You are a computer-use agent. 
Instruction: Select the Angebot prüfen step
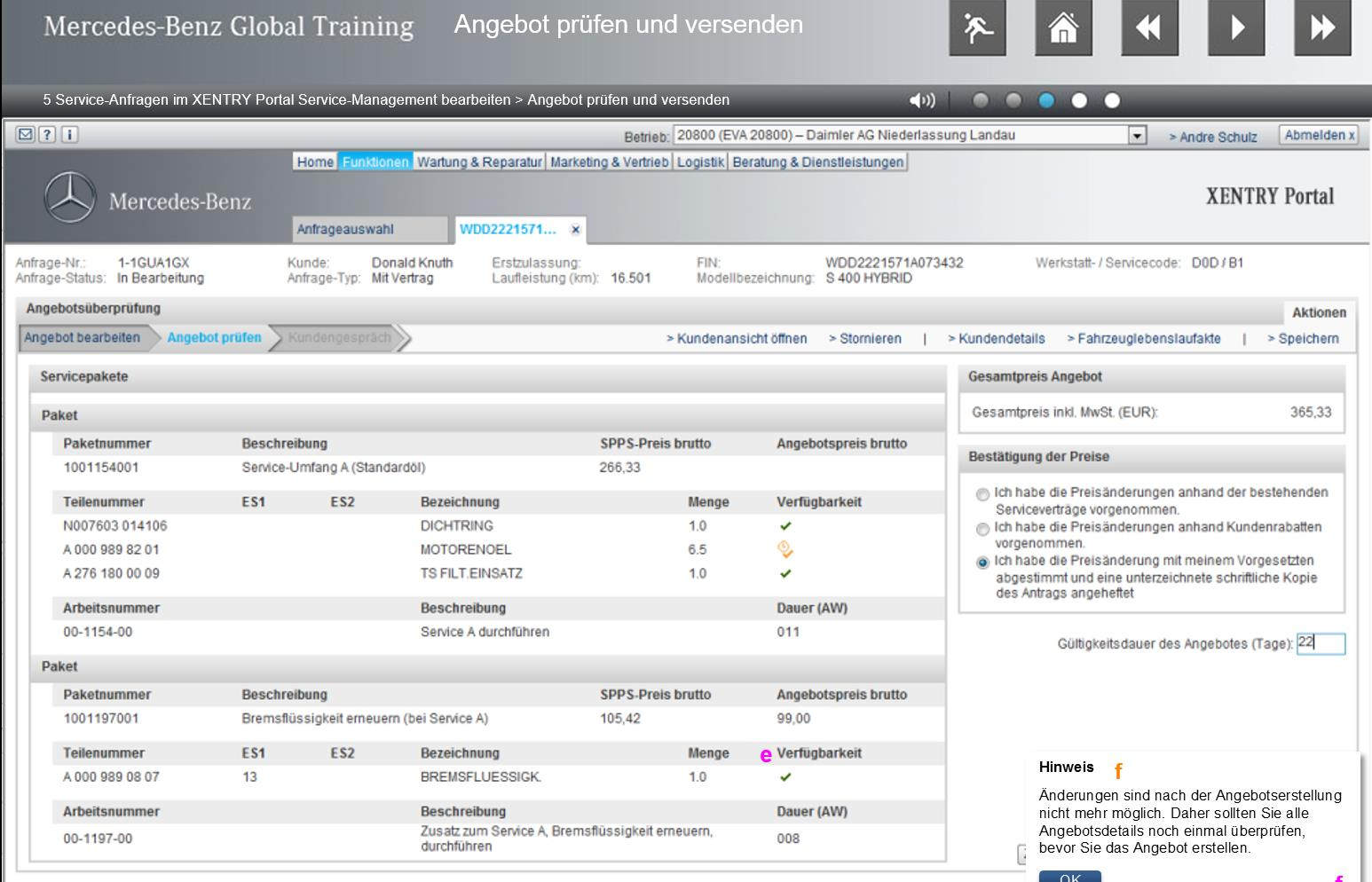(x=214, y=338)
